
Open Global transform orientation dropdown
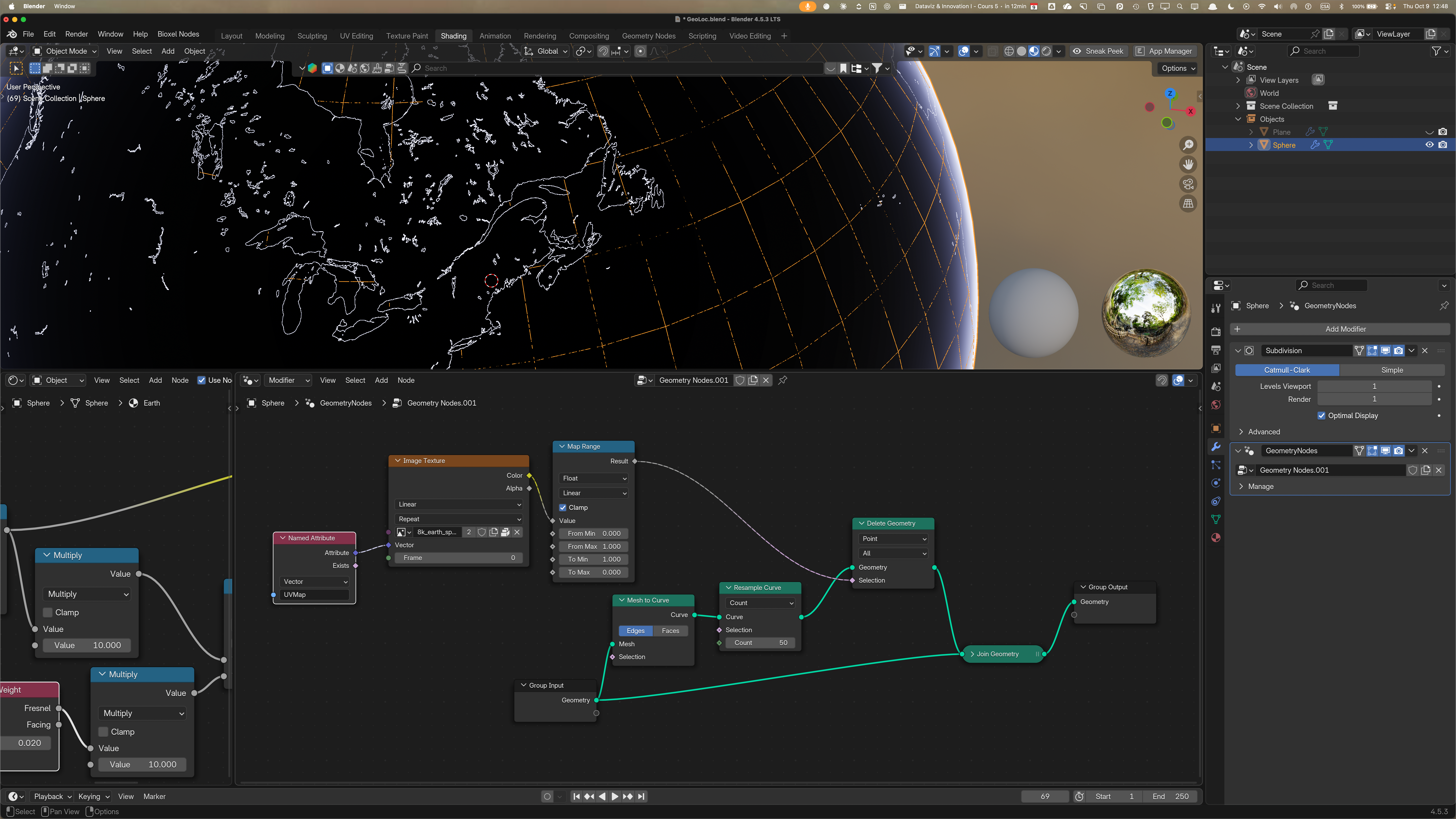coord(545,51)
